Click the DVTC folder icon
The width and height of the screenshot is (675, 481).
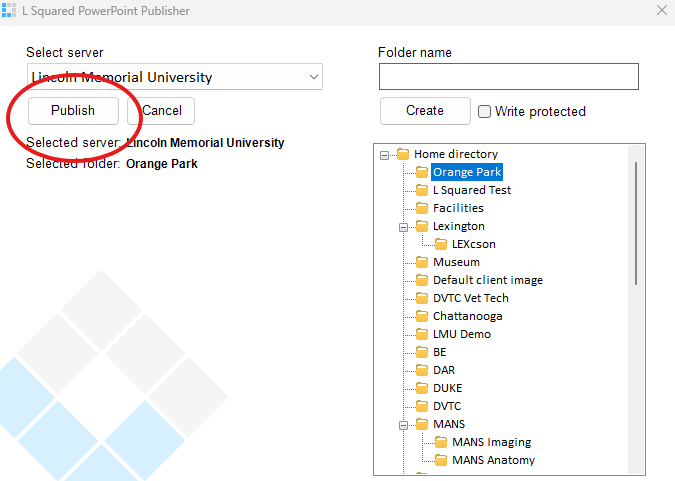click(422, 406)
